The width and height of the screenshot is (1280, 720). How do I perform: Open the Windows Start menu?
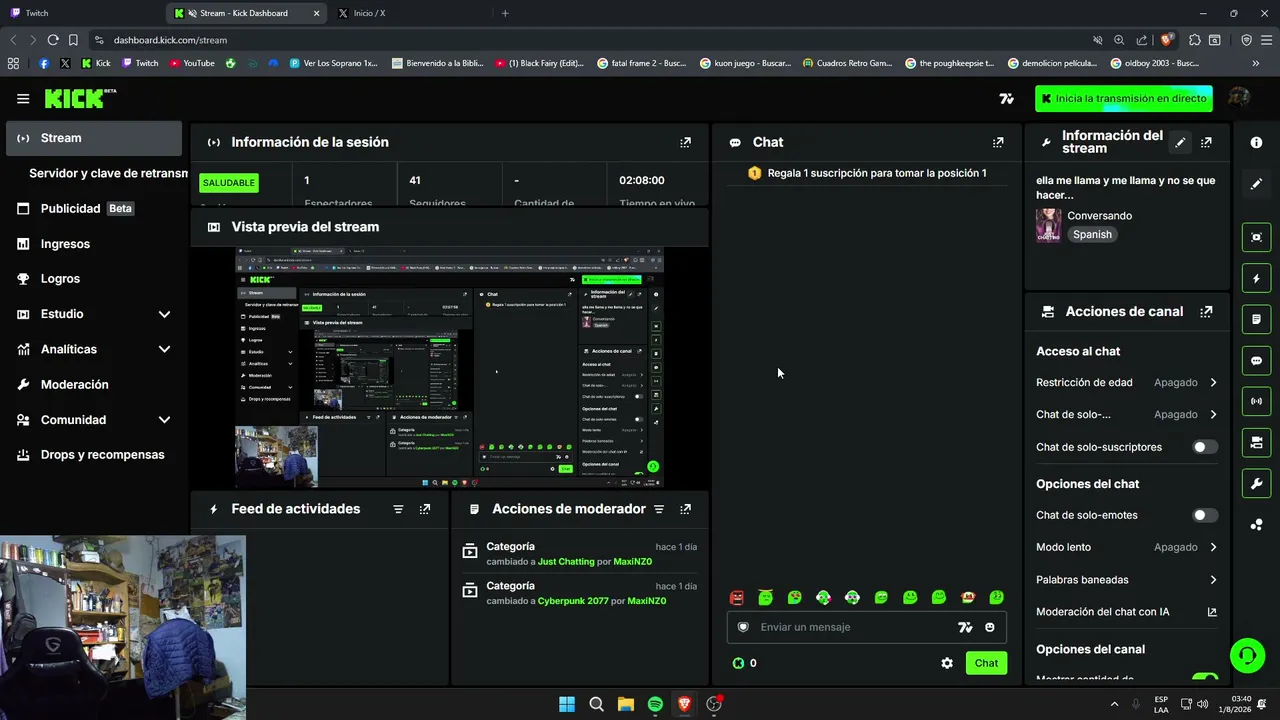point(567,704)
